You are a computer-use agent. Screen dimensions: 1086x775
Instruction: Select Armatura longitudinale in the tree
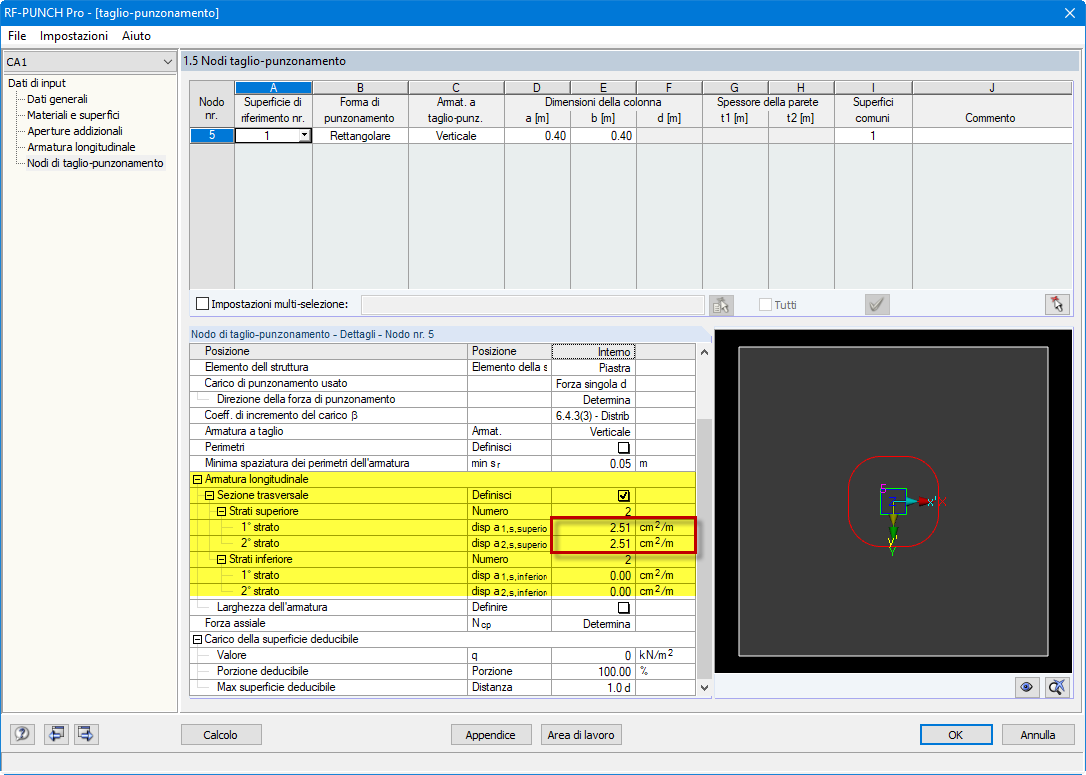pyautogui.click(x=81, y=147)
